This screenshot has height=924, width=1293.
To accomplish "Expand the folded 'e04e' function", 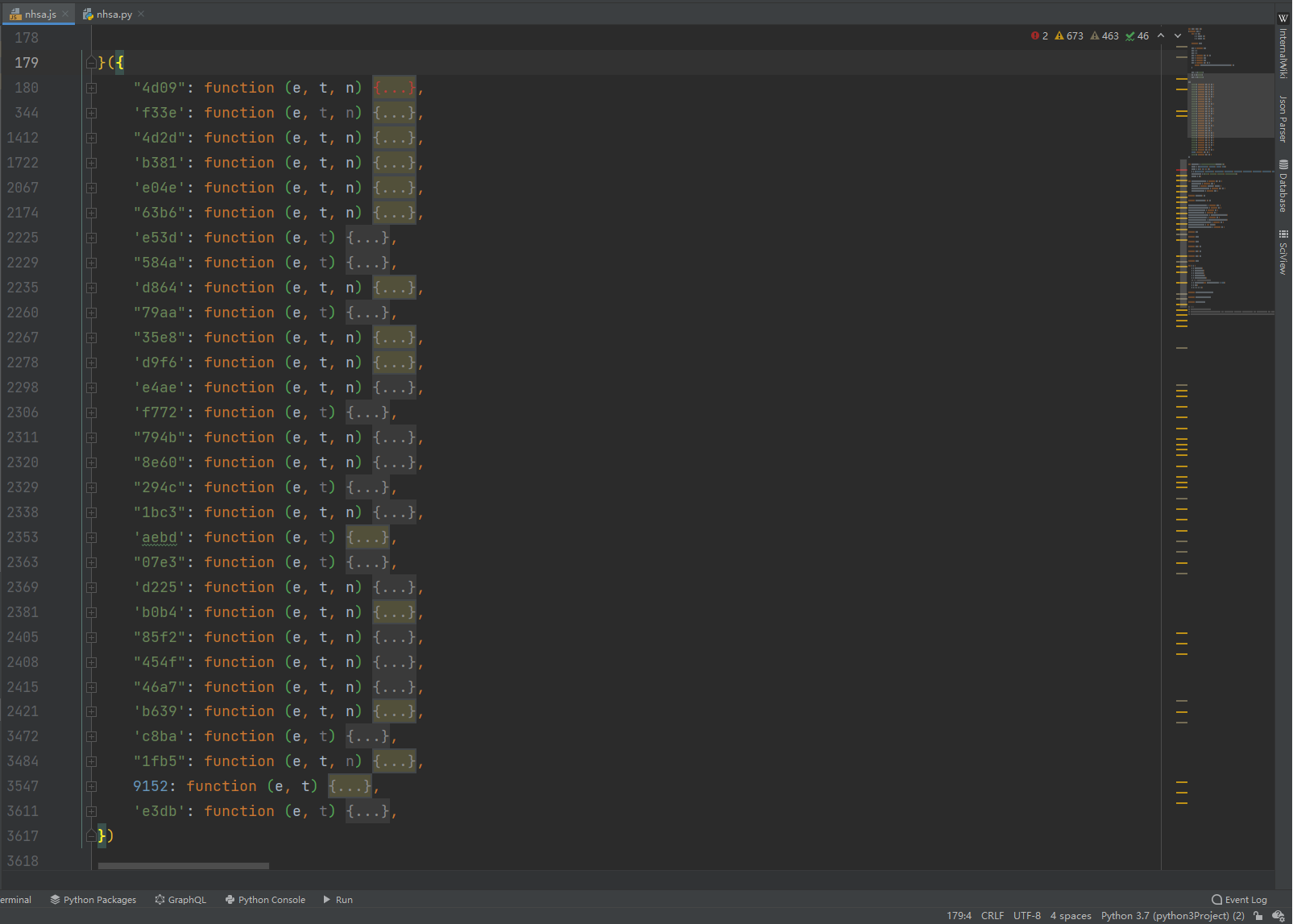I will [91, 188].
